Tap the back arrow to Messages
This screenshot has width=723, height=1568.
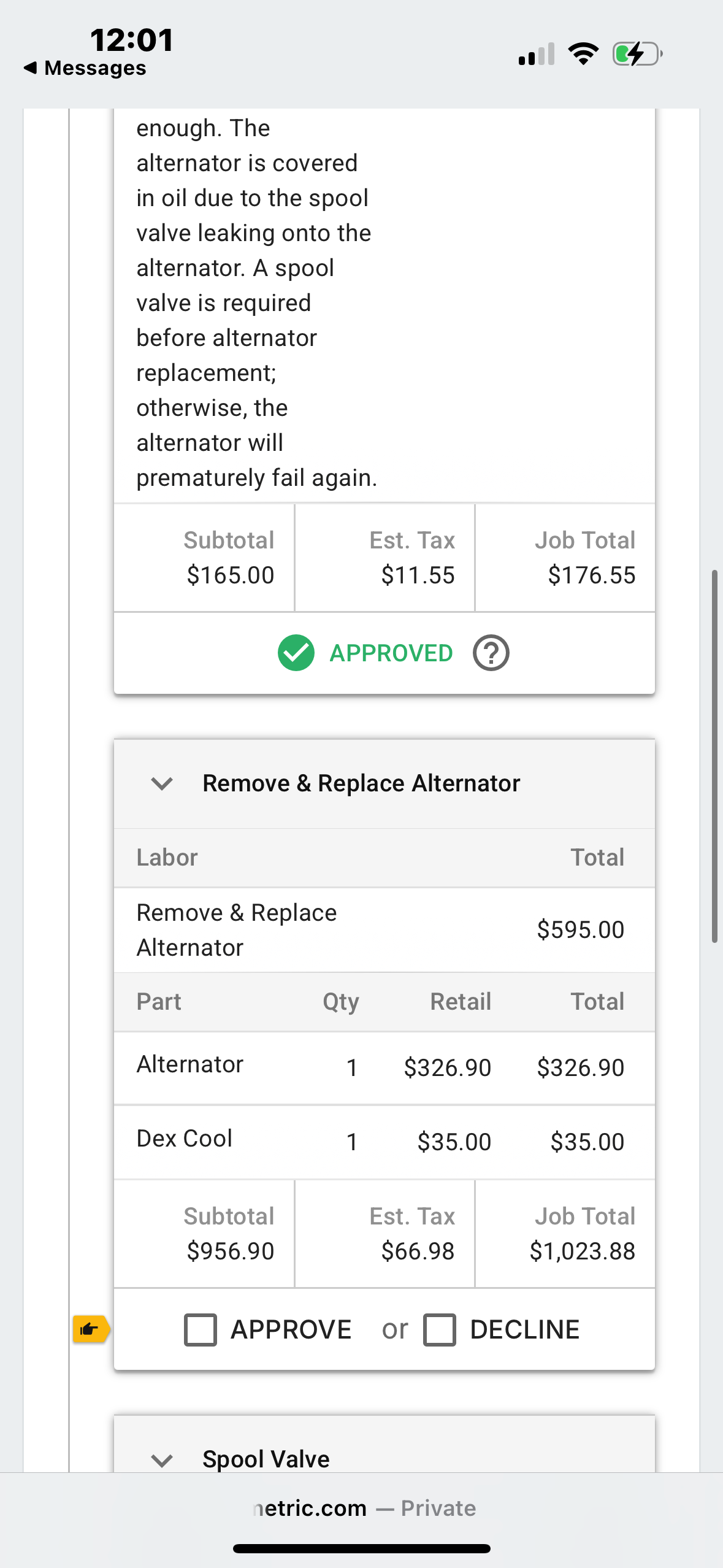[30, 68]
